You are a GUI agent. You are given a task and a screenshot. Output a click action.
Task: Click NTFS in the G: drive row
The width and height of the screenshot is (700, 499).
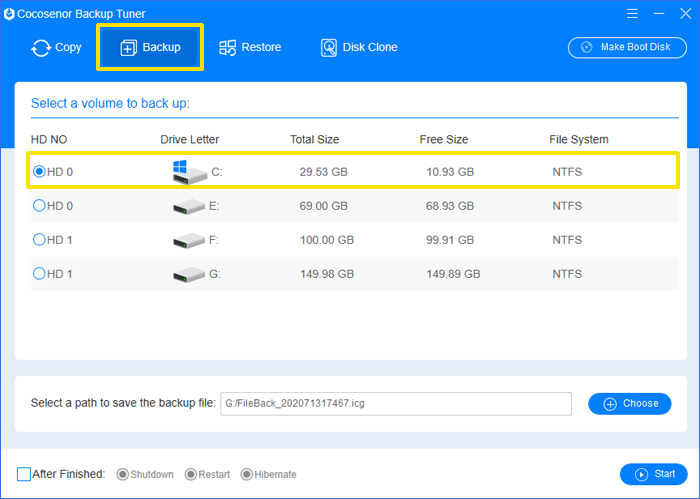click(x=567, y=274)
